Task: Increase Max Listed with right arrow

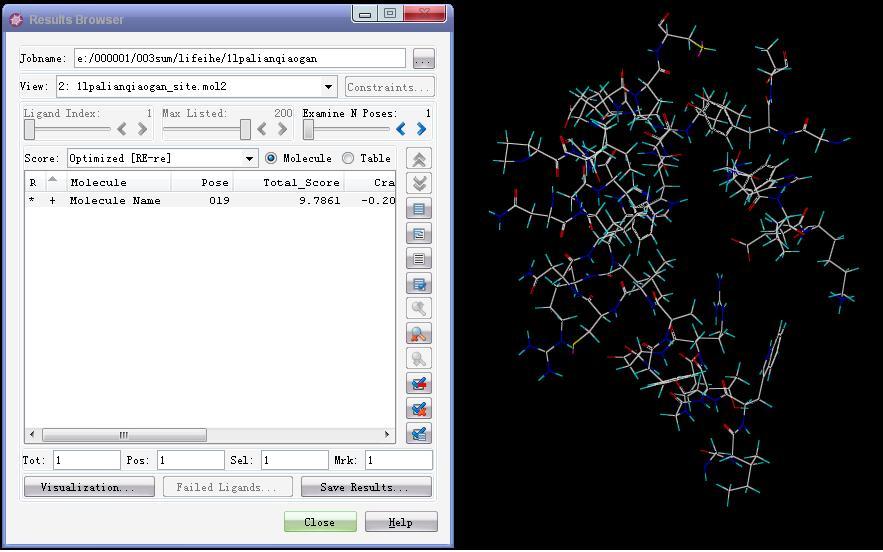Action: pyautogui.click(x=282, y=130)
